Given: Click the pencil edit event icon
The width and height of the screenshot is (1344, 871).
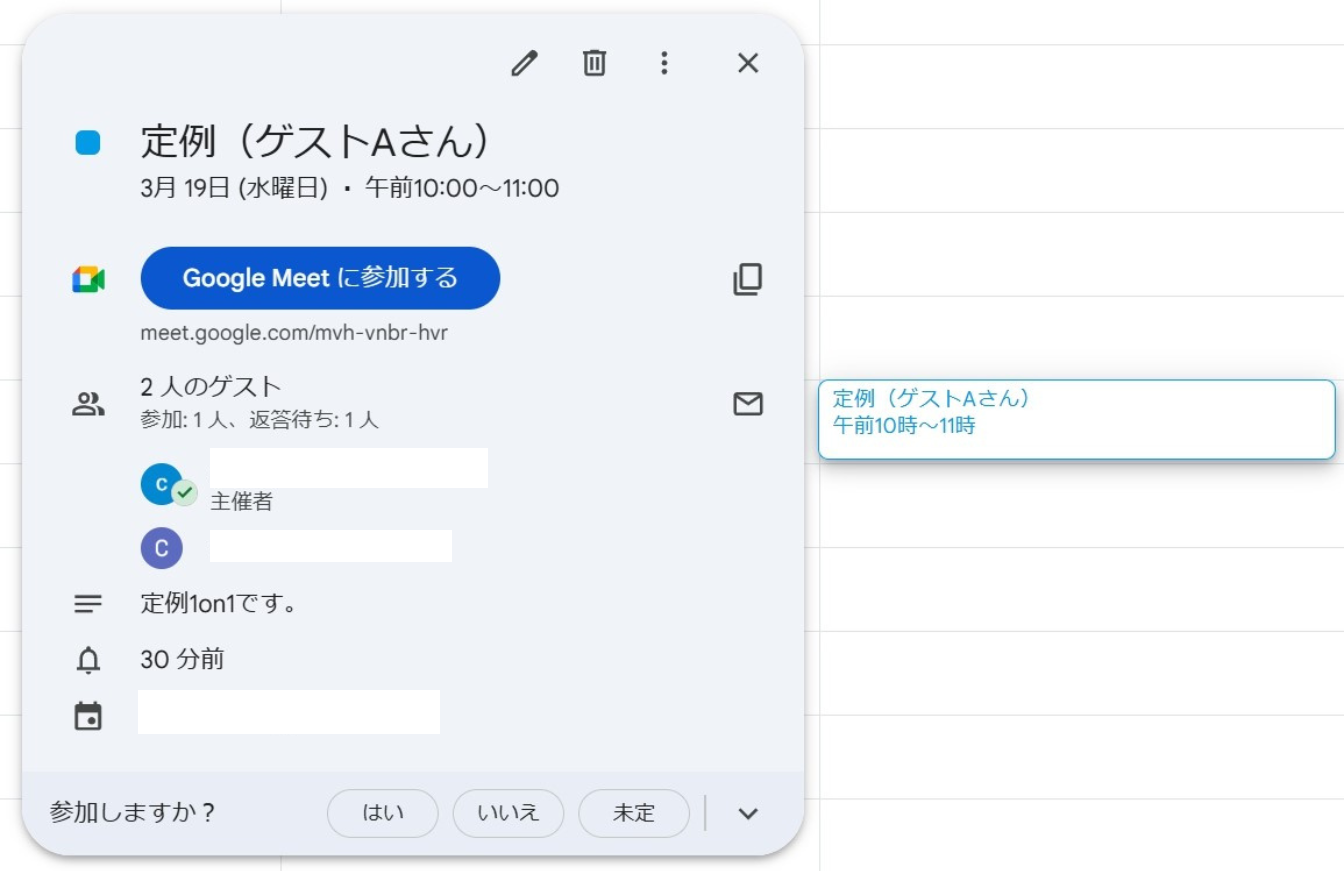Looking at the screenshot, I should 524,63.
